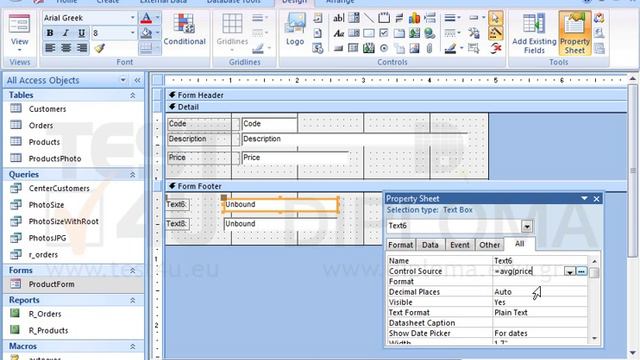The image size is (640, 360).
Task: Select the Unbound text box beside Text8
Action: pos(281,224)
